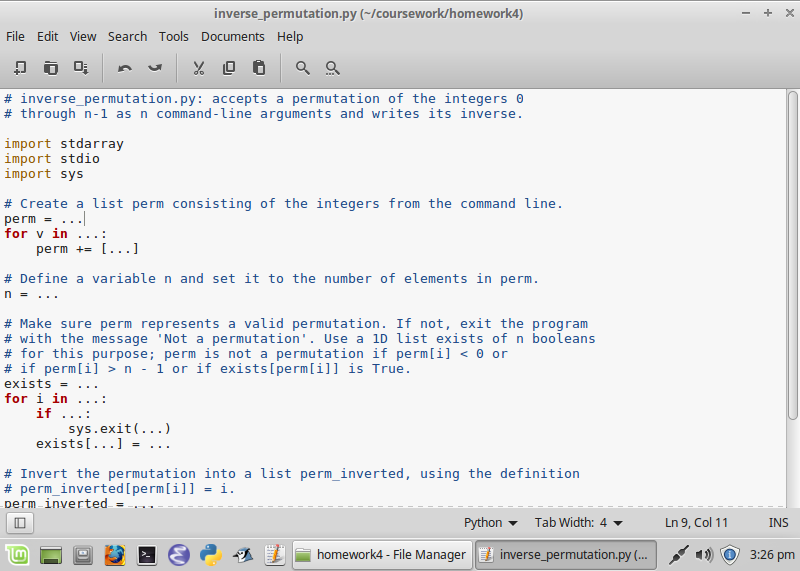
Task: Create a new document from toolbar
Action: point(20,68)
